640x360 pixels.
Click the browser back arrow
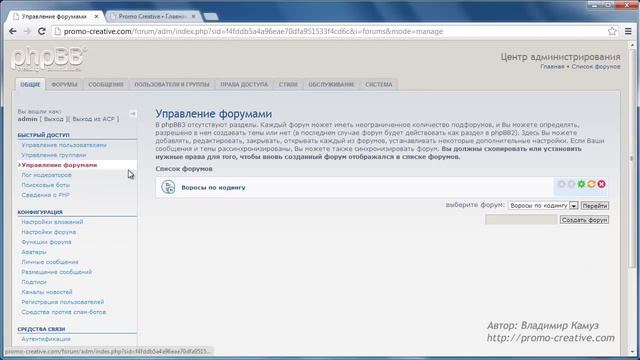13,31
